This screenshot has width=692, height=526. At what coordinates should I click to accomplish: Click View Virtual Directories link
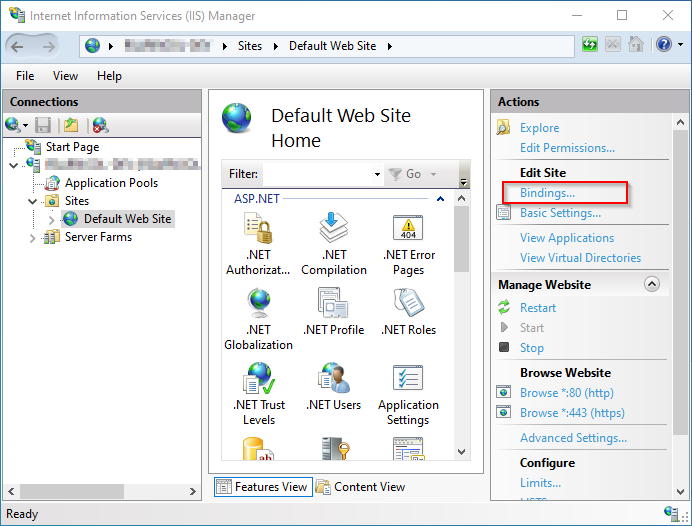click(x=580, y=257)
